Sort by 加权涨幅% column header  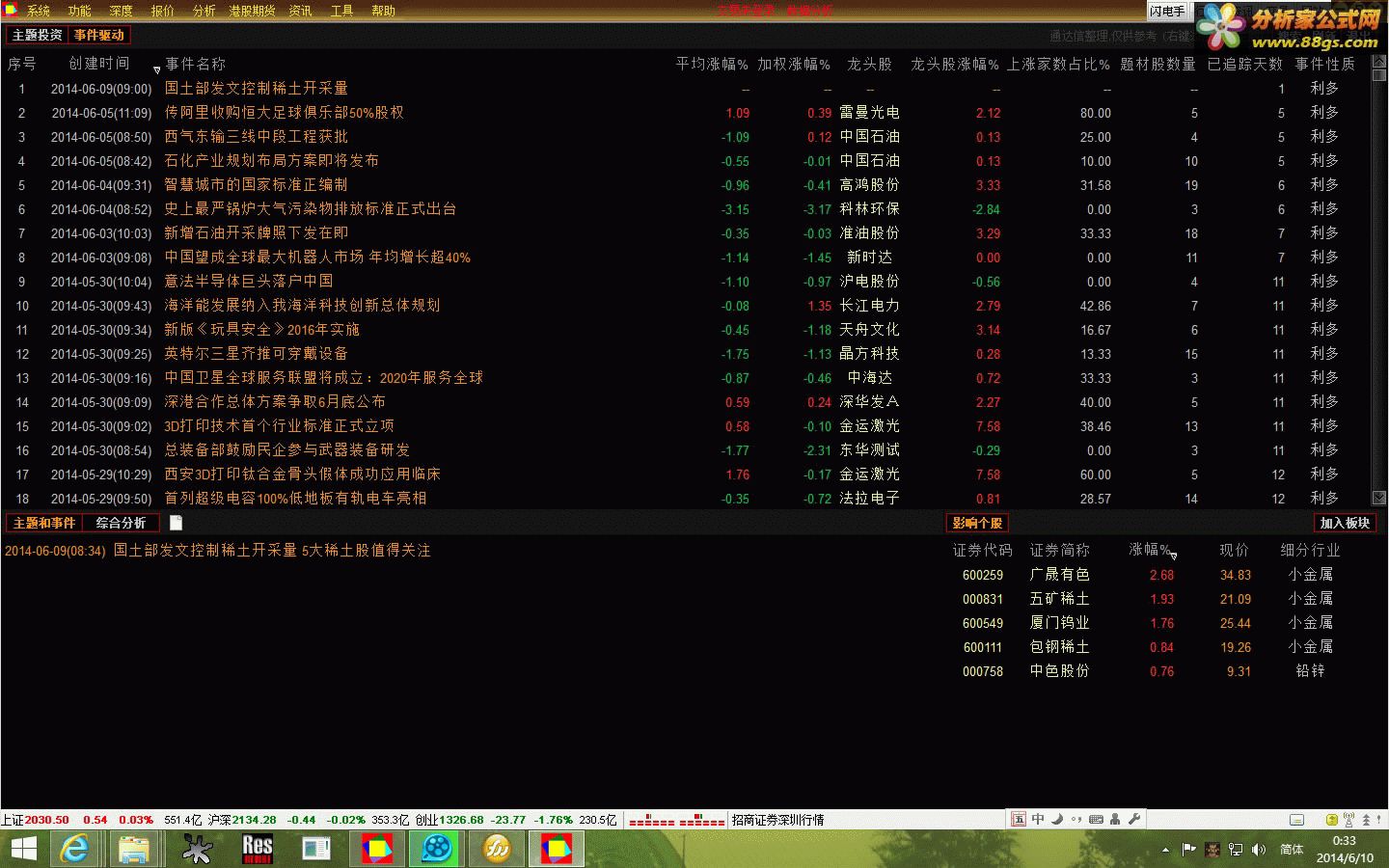(x=794, y=64)
